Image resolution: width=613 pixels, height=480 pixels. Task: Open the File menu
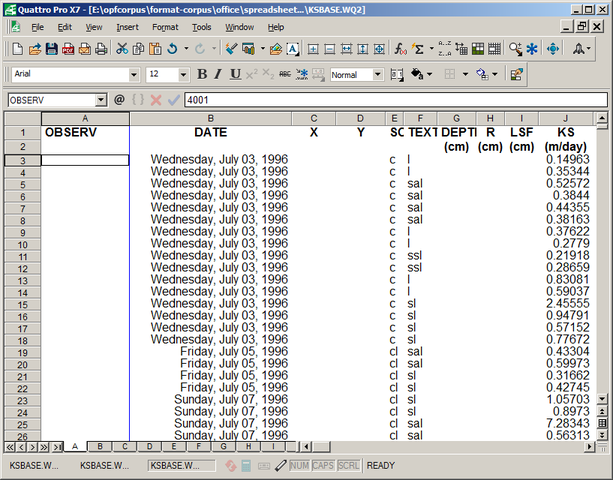pos(38,27)
